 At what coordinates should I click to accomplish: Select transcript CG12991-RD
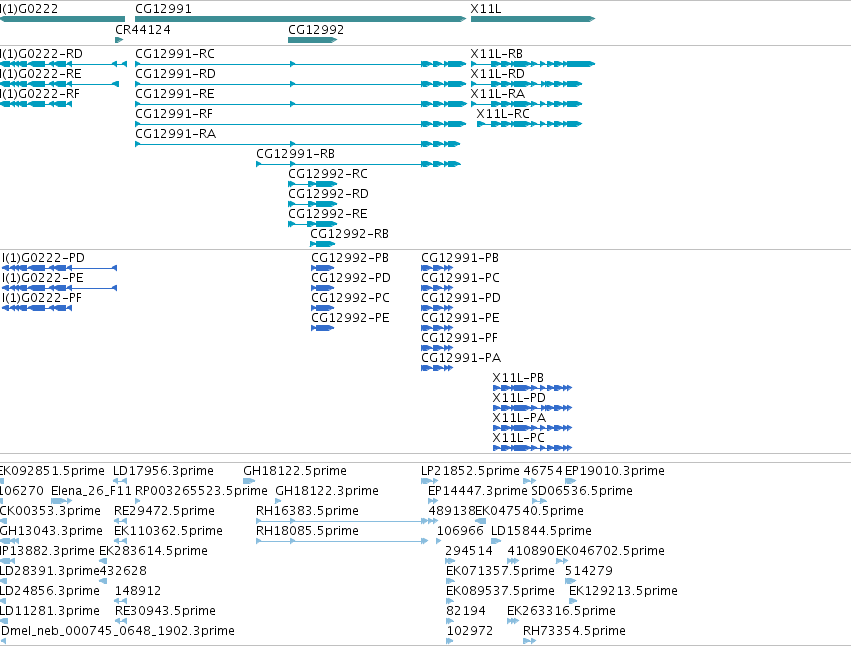(x=300, y=84)
